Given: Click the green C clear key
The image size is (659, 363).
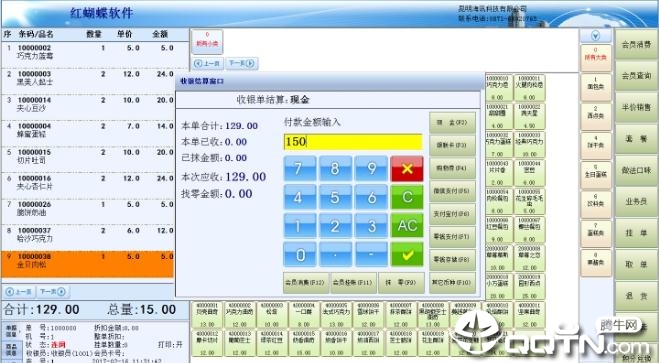Looking at the screenshot, I should (x=407, y=197).
